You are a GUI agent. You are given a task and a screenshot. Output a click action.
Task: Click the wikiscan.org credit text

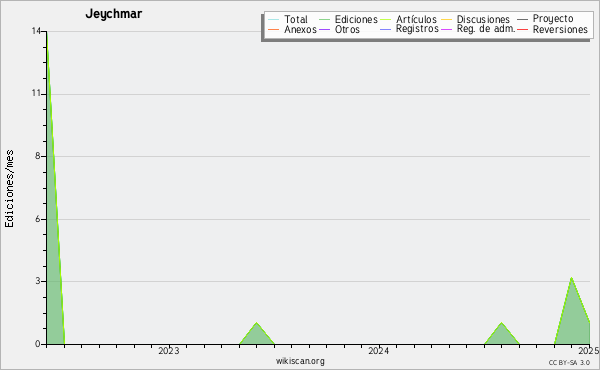300,361
